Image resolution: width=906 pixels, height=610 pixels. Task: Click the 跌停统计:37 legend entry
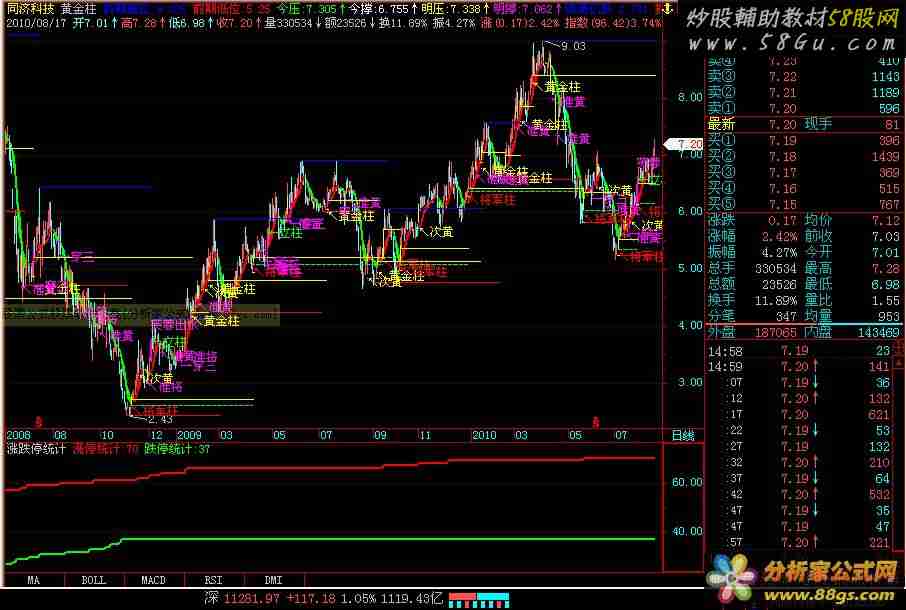(177, 449)
